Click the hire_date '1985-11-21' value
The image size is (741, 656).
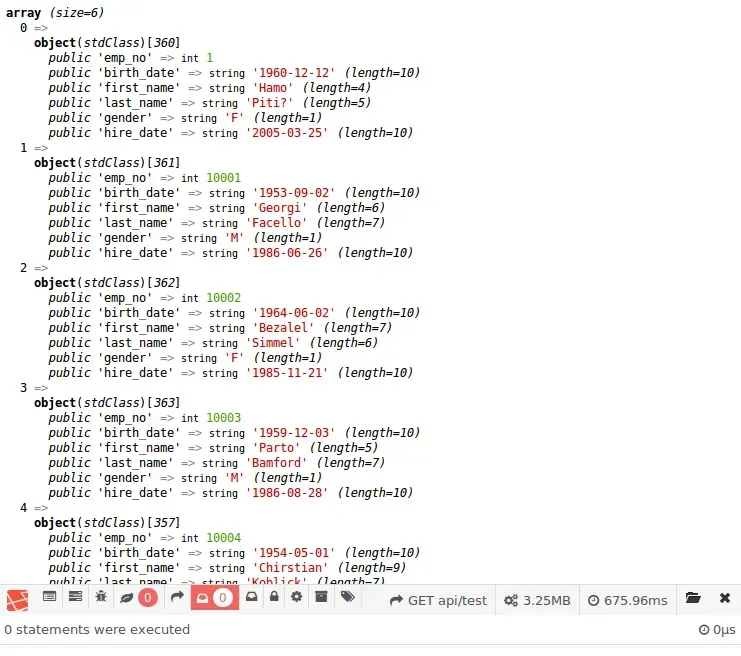(287, 373)
